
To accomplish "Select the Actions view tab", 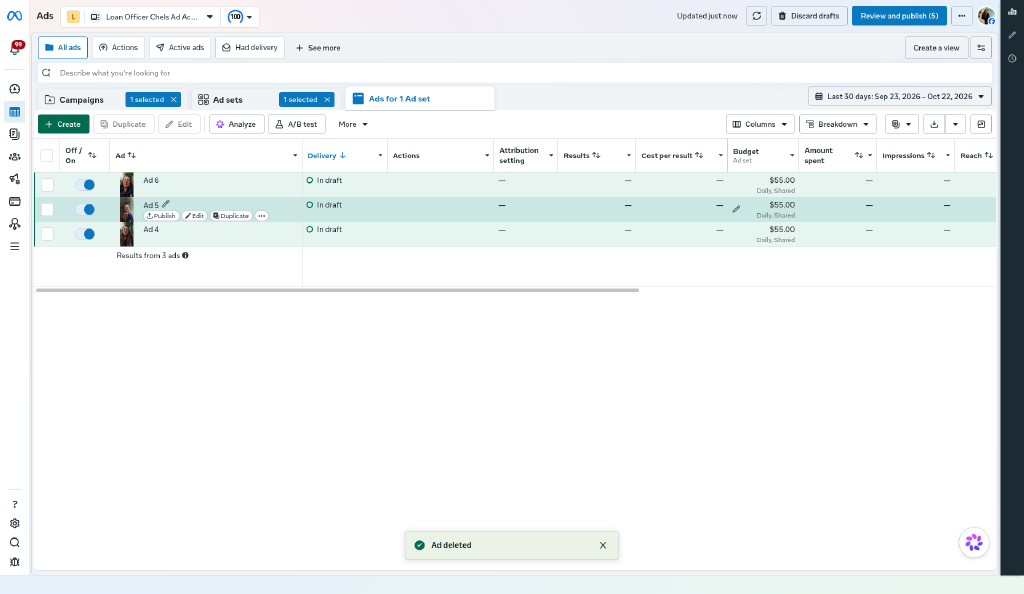I will (118, 48).
